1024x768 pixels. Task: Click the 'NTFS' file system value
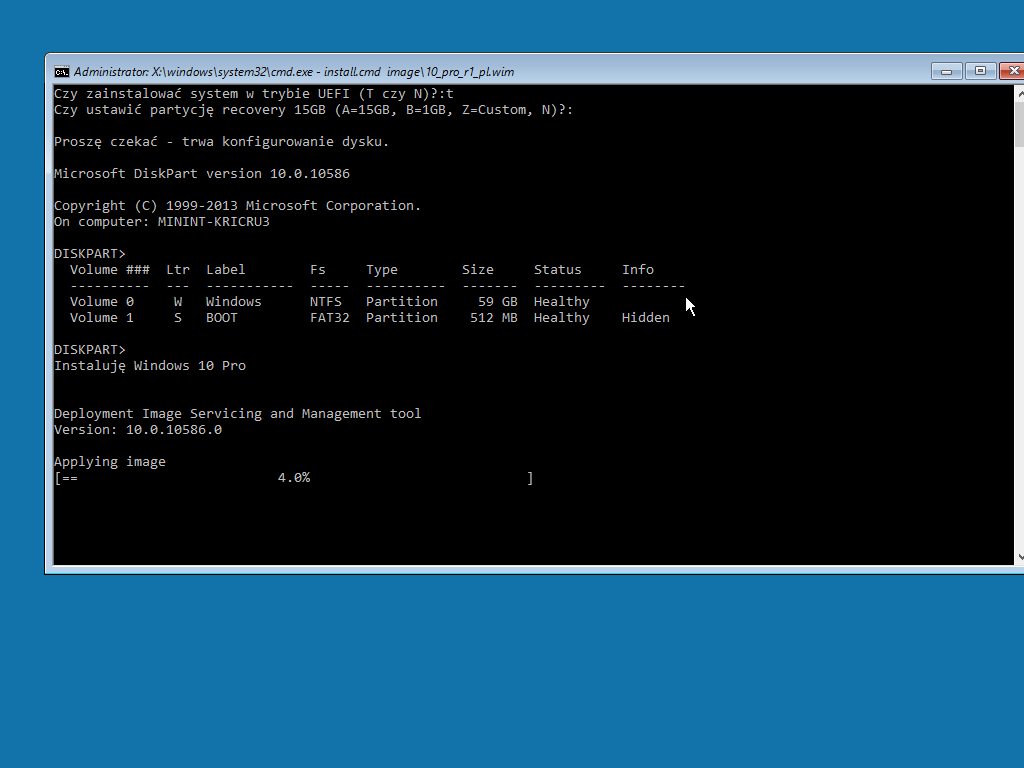click(325, 302)
